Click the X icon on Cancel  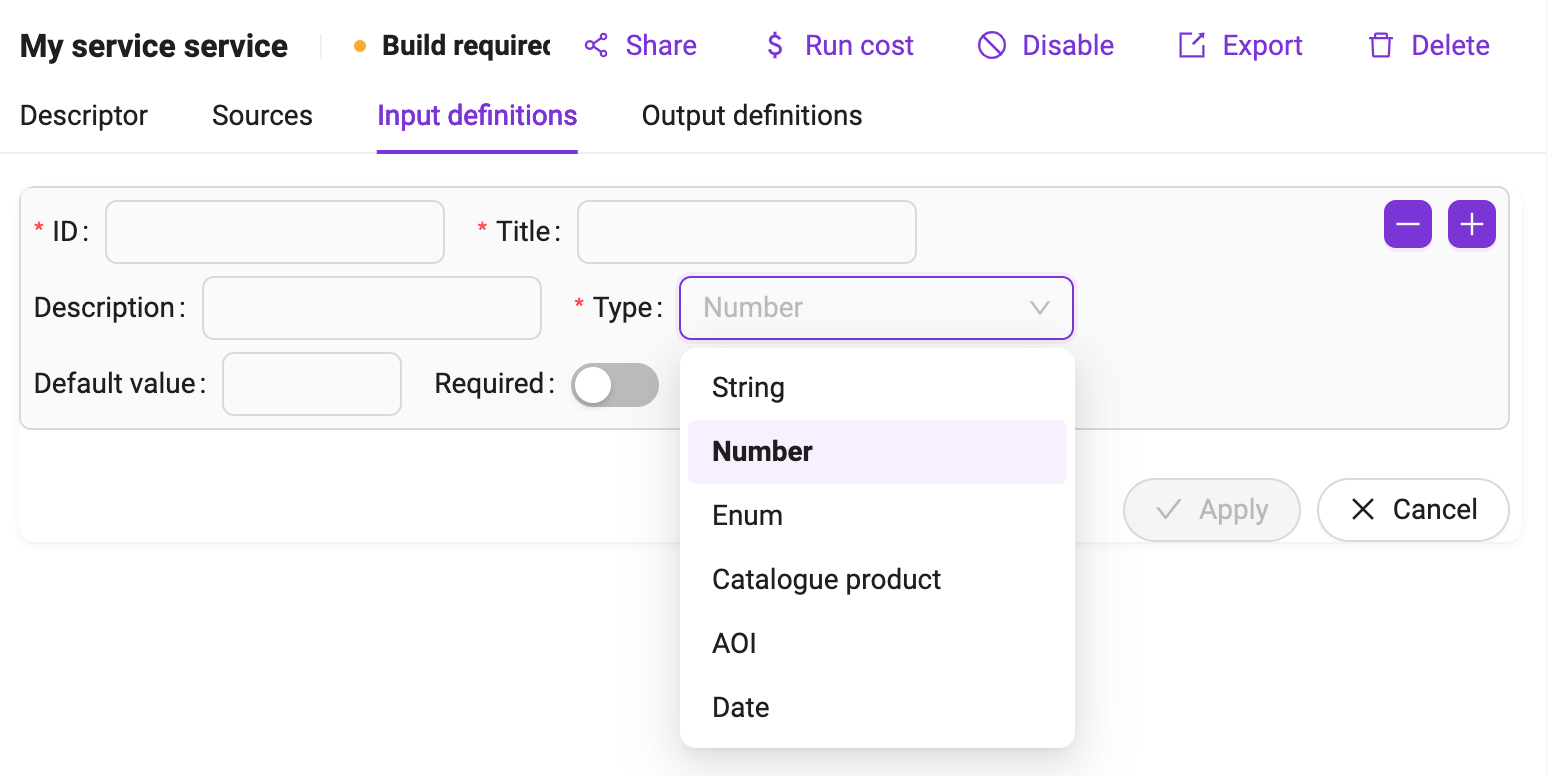tap(1363, 510)
